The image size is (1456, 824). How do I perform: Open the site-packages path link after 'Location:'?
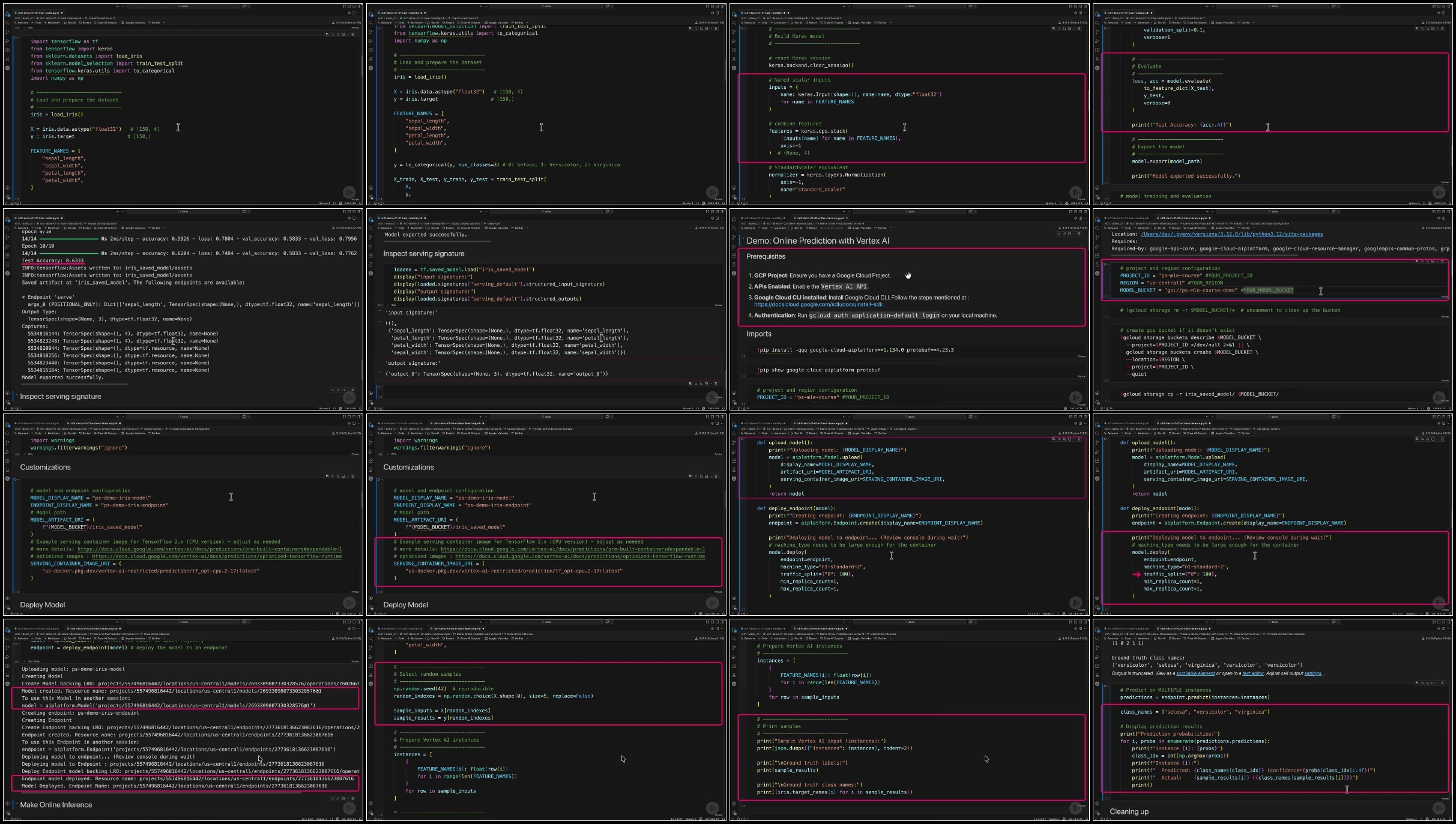pos(1232,234)
